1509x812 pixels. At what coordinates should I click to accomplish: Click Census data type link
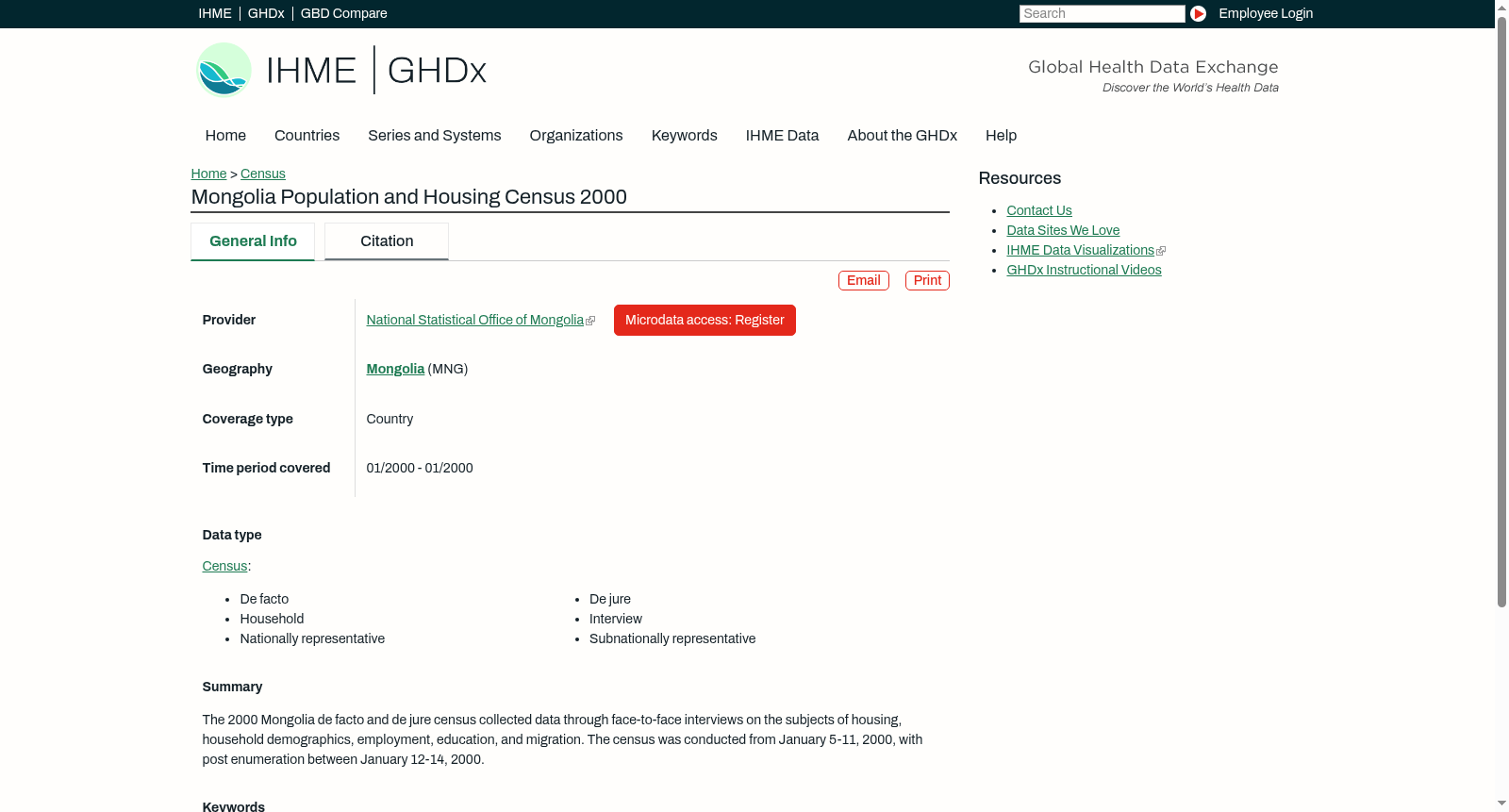point(224,566)
